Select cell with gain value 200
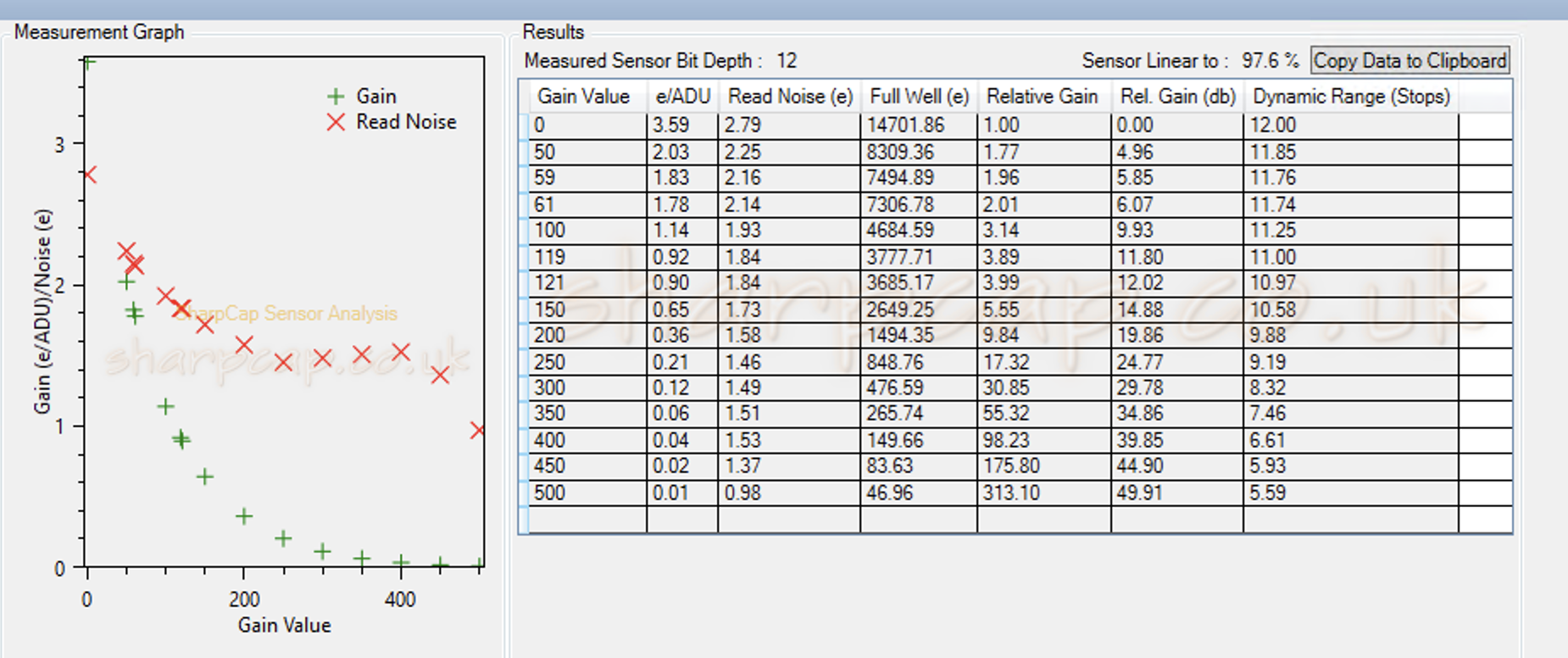 [x=587, y=336]
